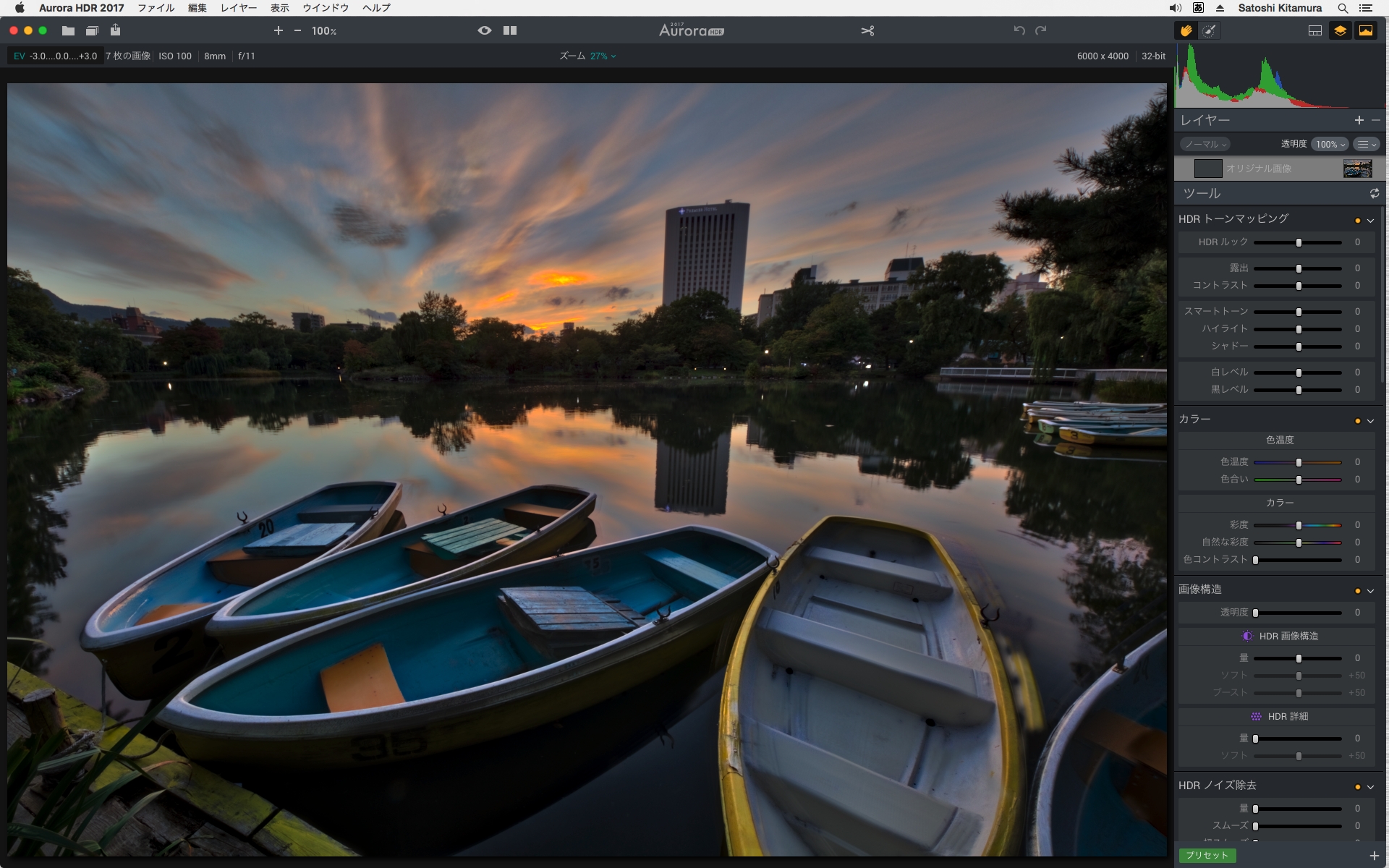Select the hand pan tool

point(1186,30)
